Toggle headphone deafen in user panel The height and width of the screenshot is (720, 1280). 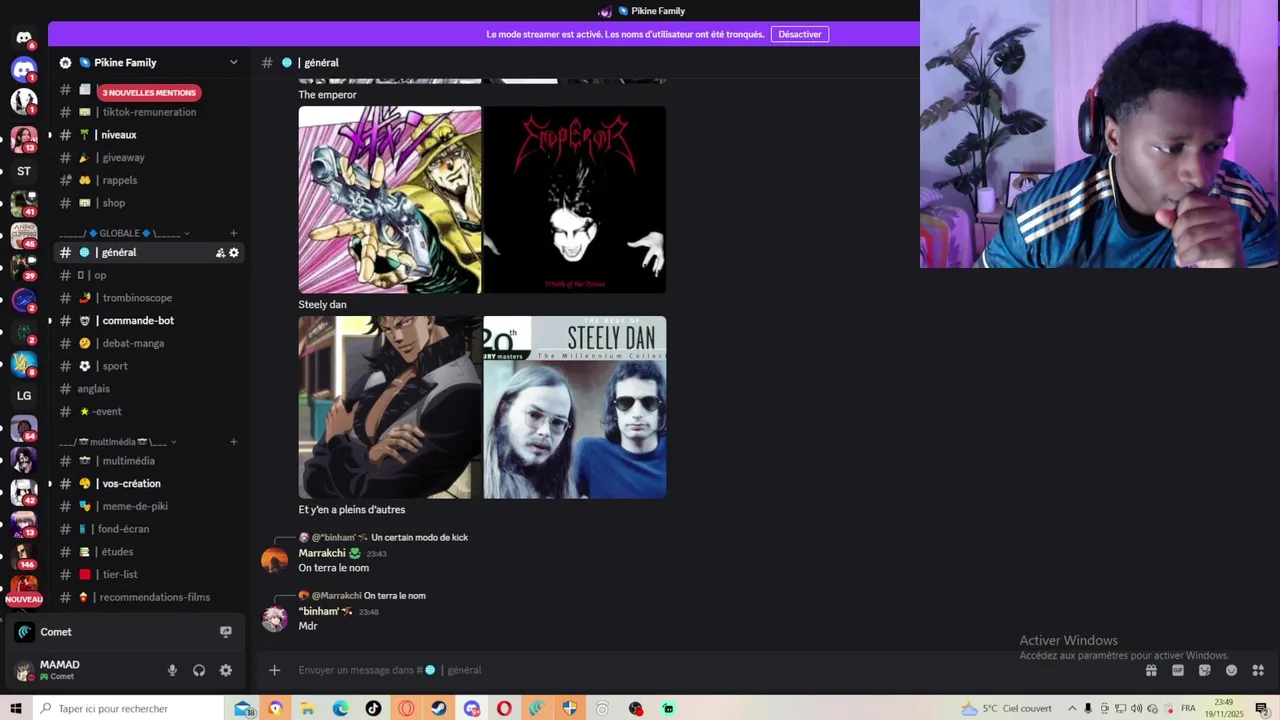[x=199, y=670]
